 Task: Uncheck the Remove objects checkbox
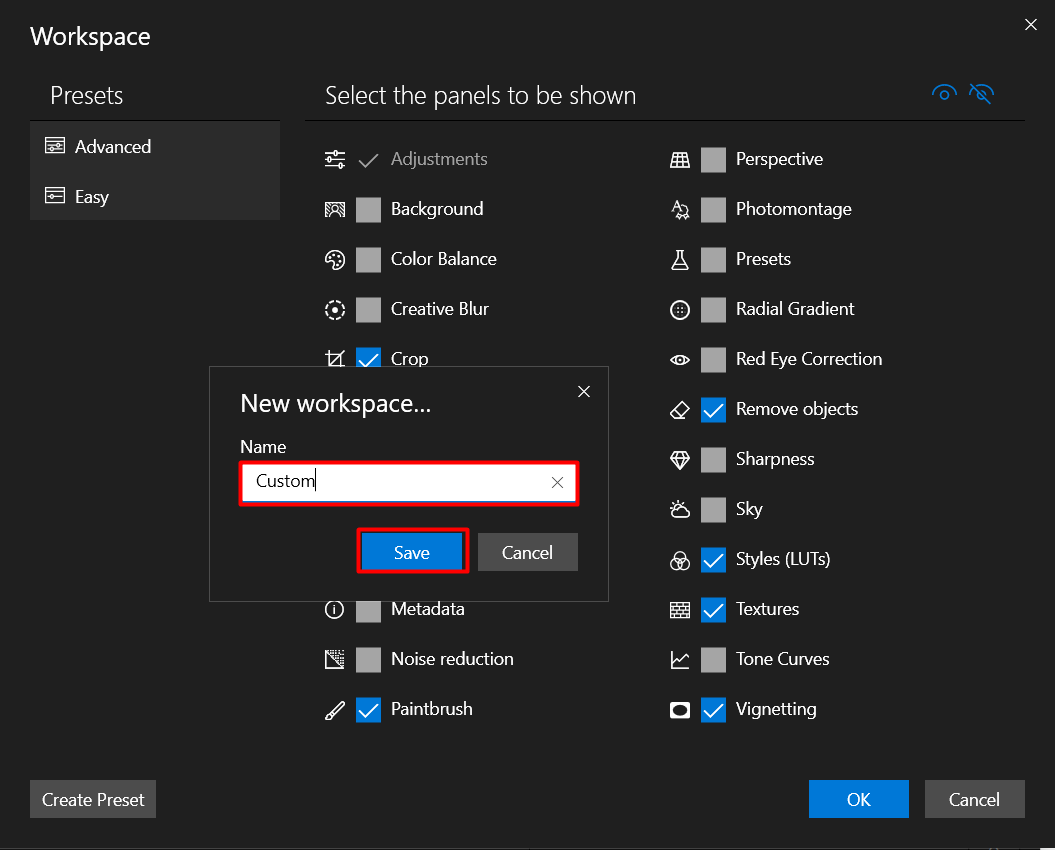coord(713,410)
